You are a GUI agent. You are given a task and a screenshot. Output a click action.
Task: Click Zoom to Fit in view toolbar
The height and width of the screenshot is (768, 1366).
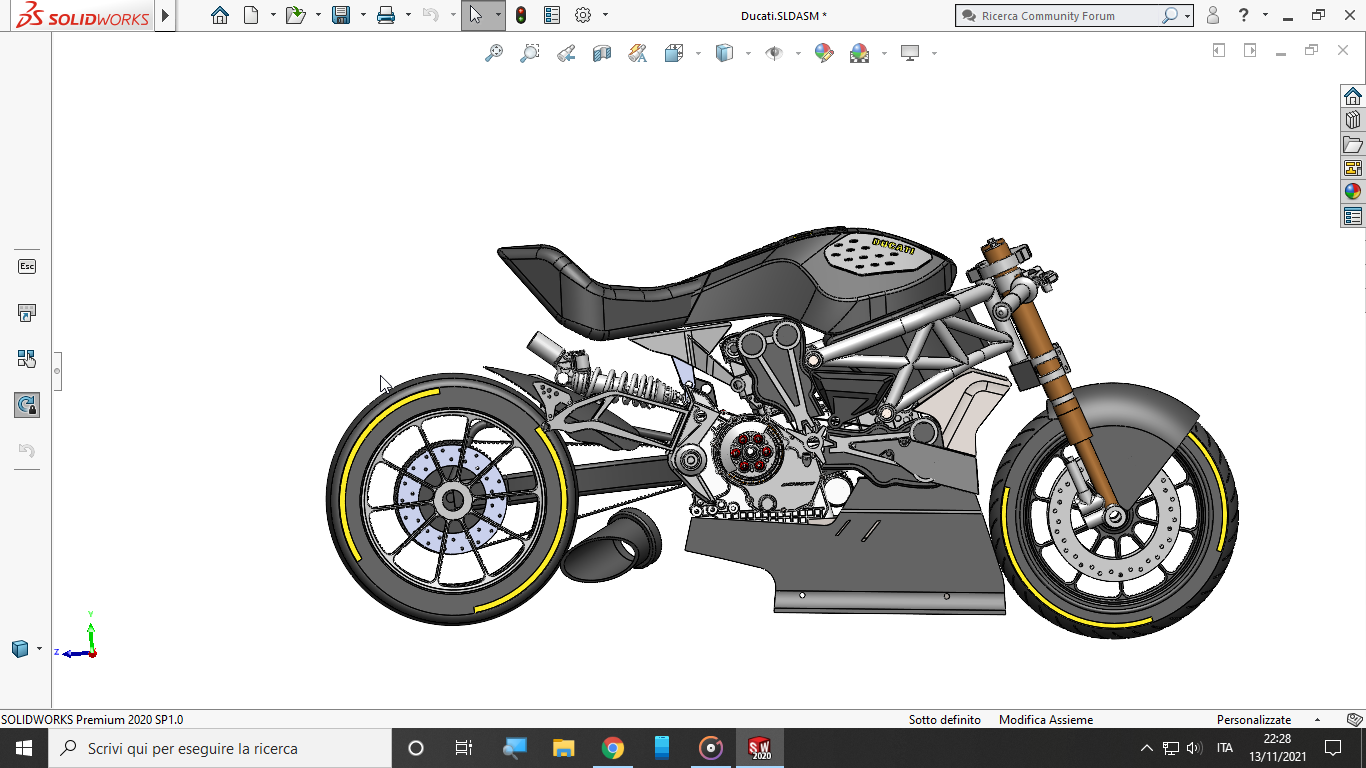[494, 53]
